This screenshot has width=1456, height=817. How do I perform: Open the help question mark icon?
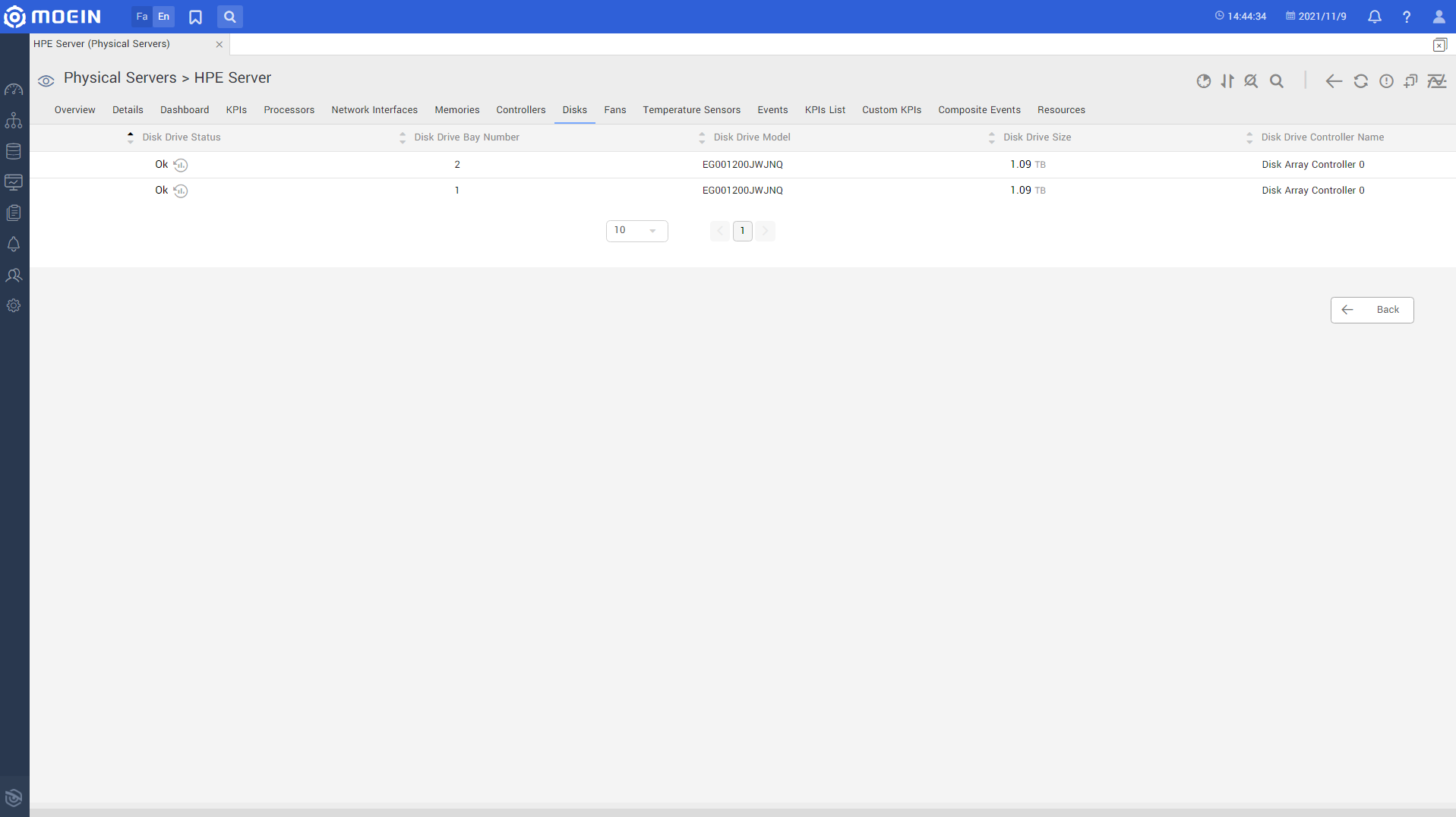(1407, 17)
